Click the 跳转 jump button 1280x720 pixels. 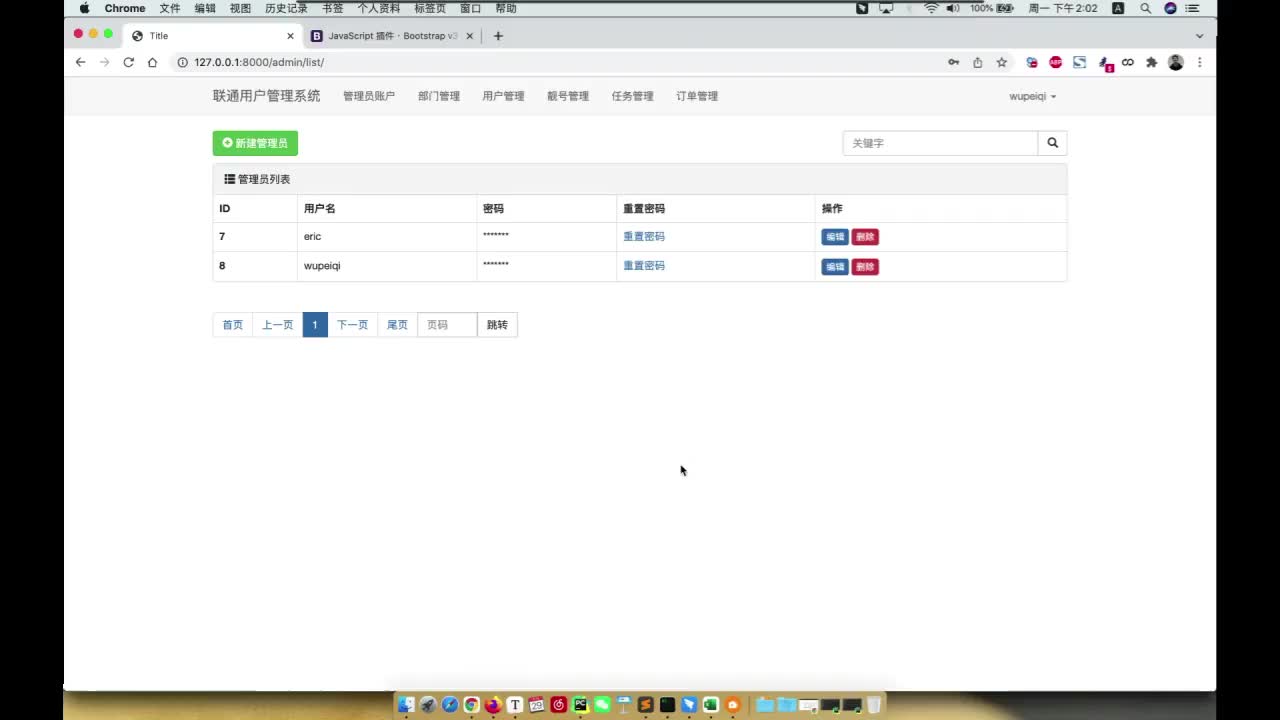(x=497, y=325)
